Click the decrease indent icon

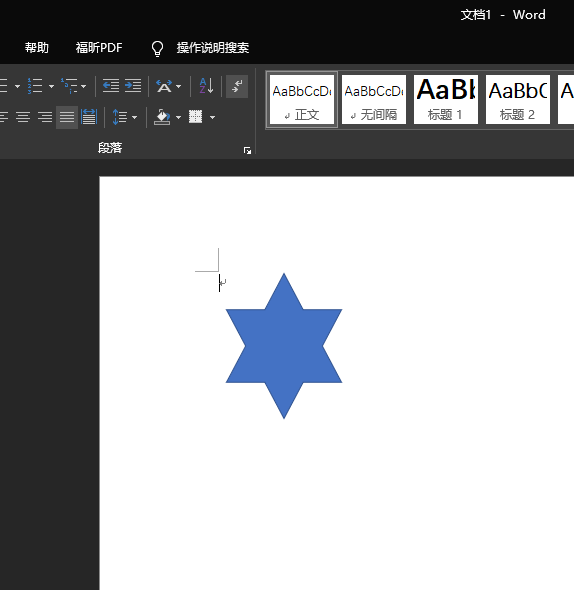111,86
